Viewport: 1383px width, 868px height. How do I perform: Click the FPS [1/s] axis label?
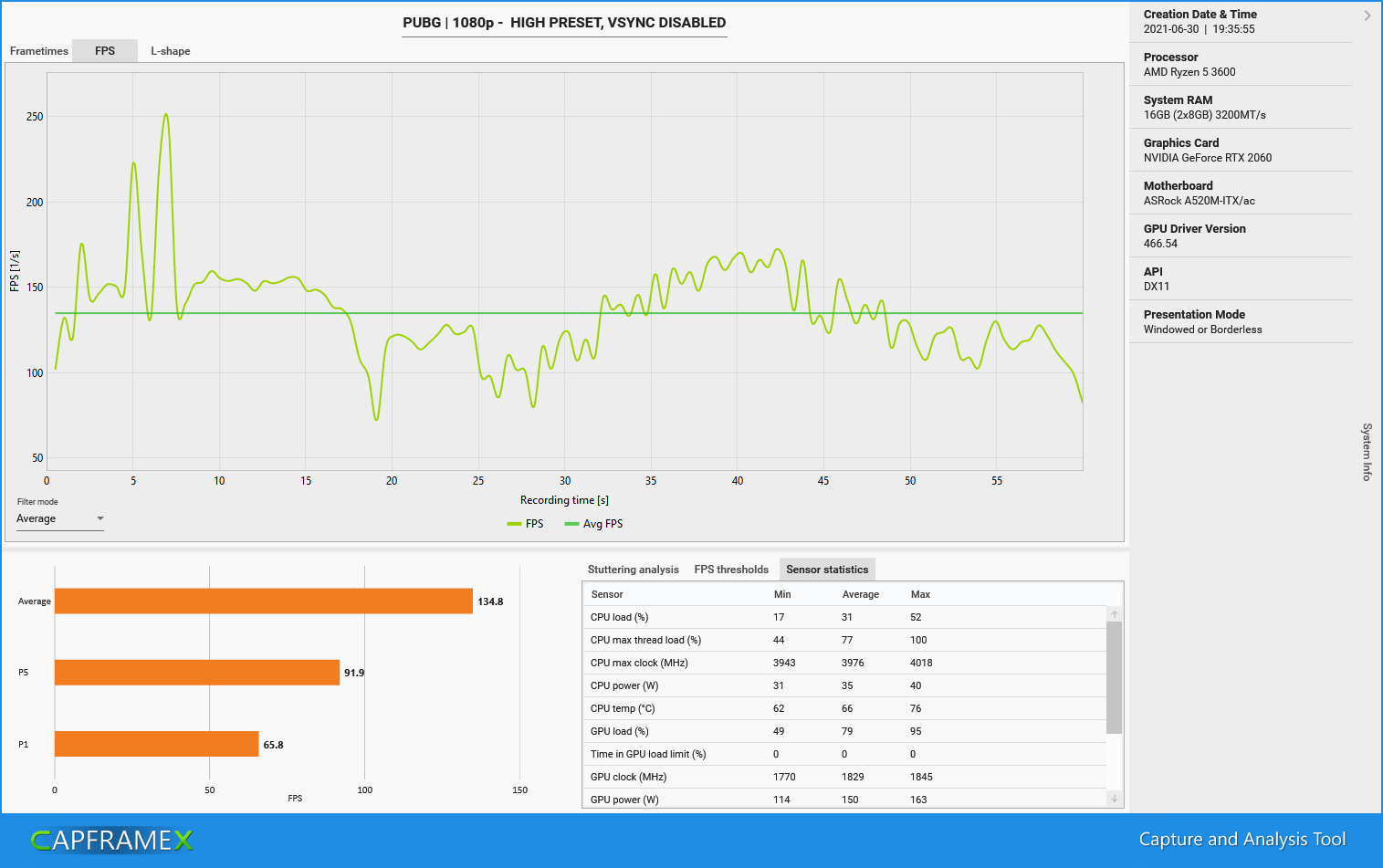[x=14, y=271]
